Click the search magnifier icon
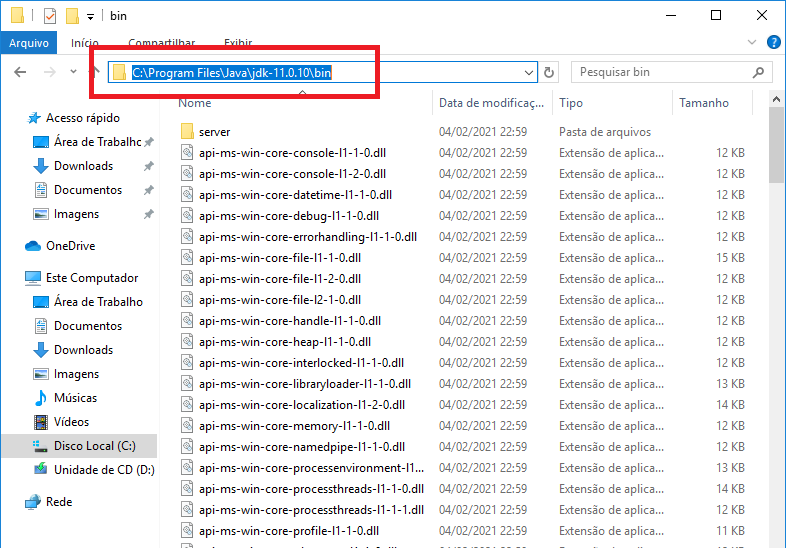Image resolution: width=786 pixels, height=548 pixels. click(758, 73)
